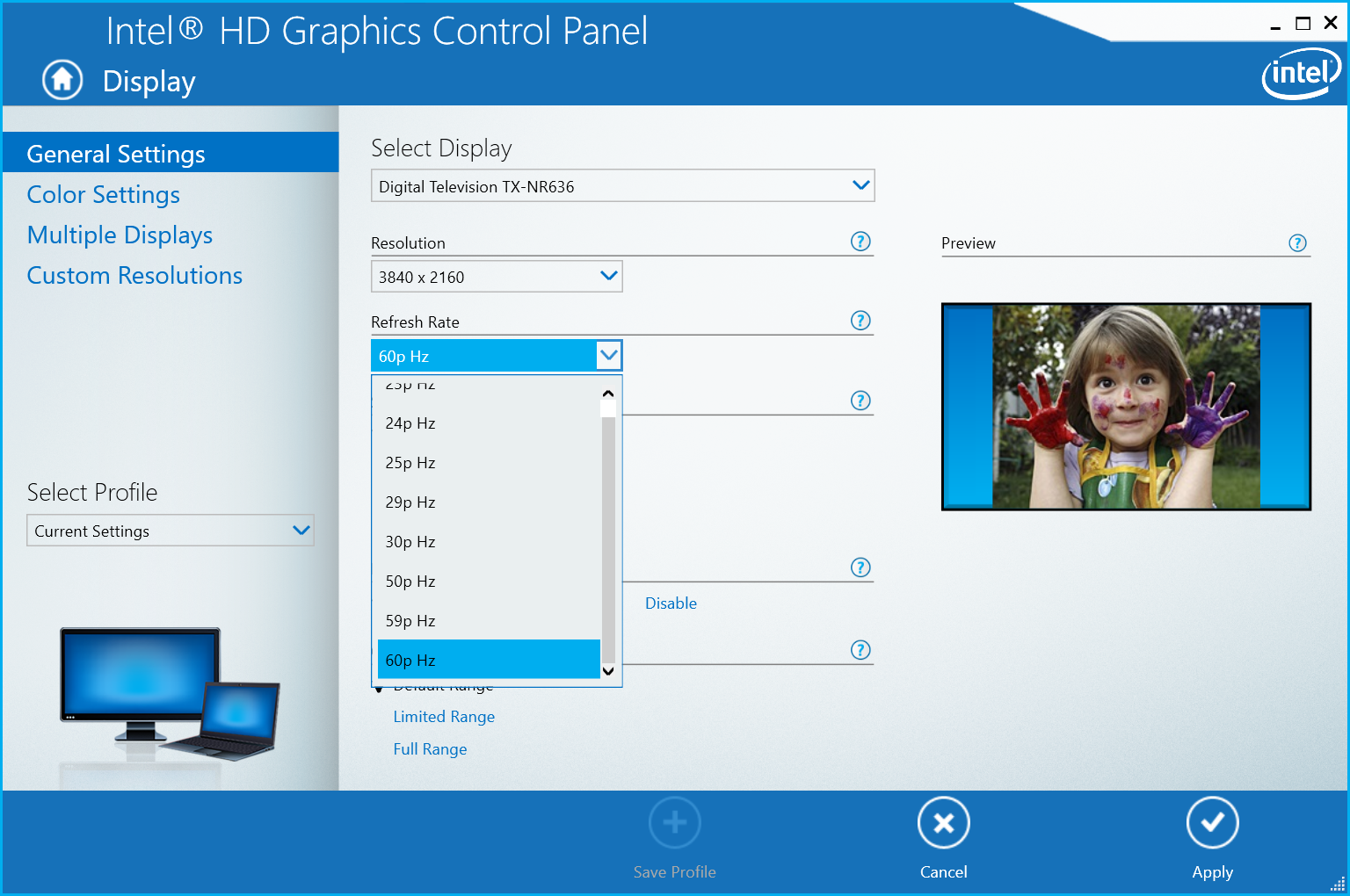The height and width of the screenshot is (896, 1350).
Task: Switch to Color Settings
Action: 104,194
